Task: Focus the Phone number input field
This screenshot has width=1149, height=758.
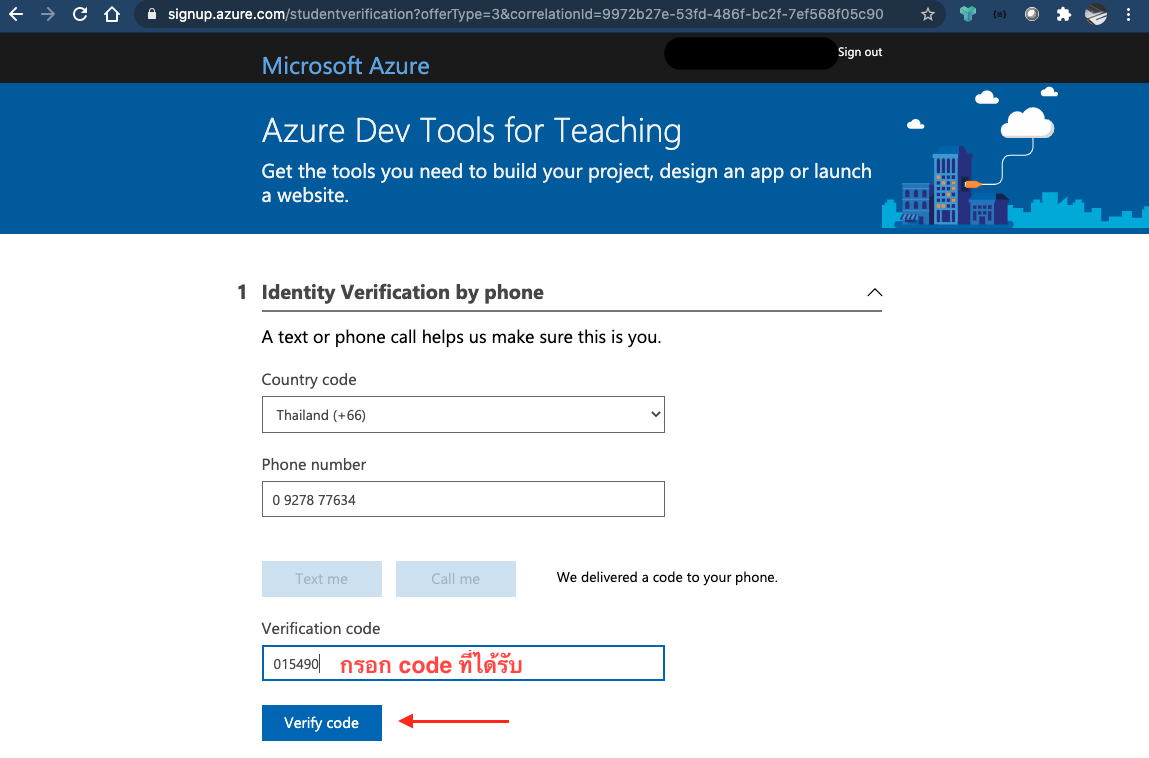Action: (463, 500)
